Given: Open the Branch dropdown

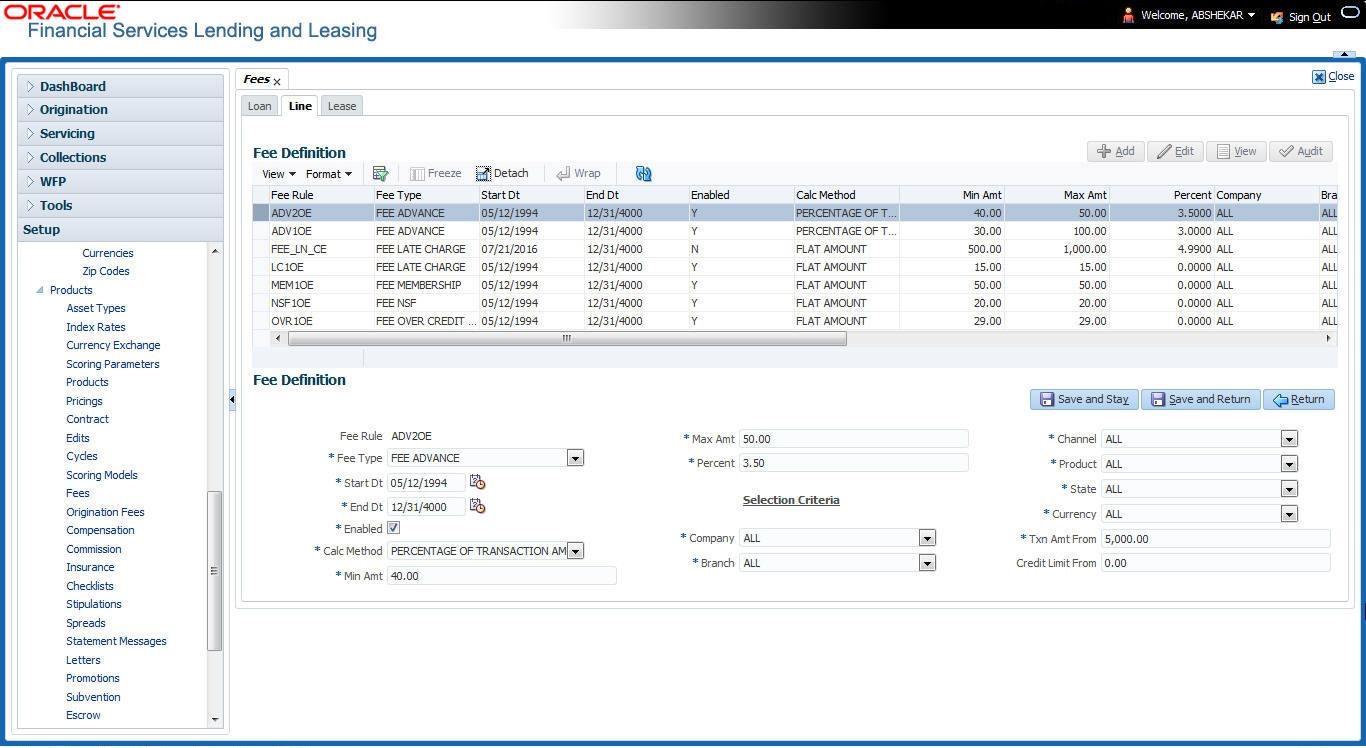Looking at the screenshot, I should (927, 563).
